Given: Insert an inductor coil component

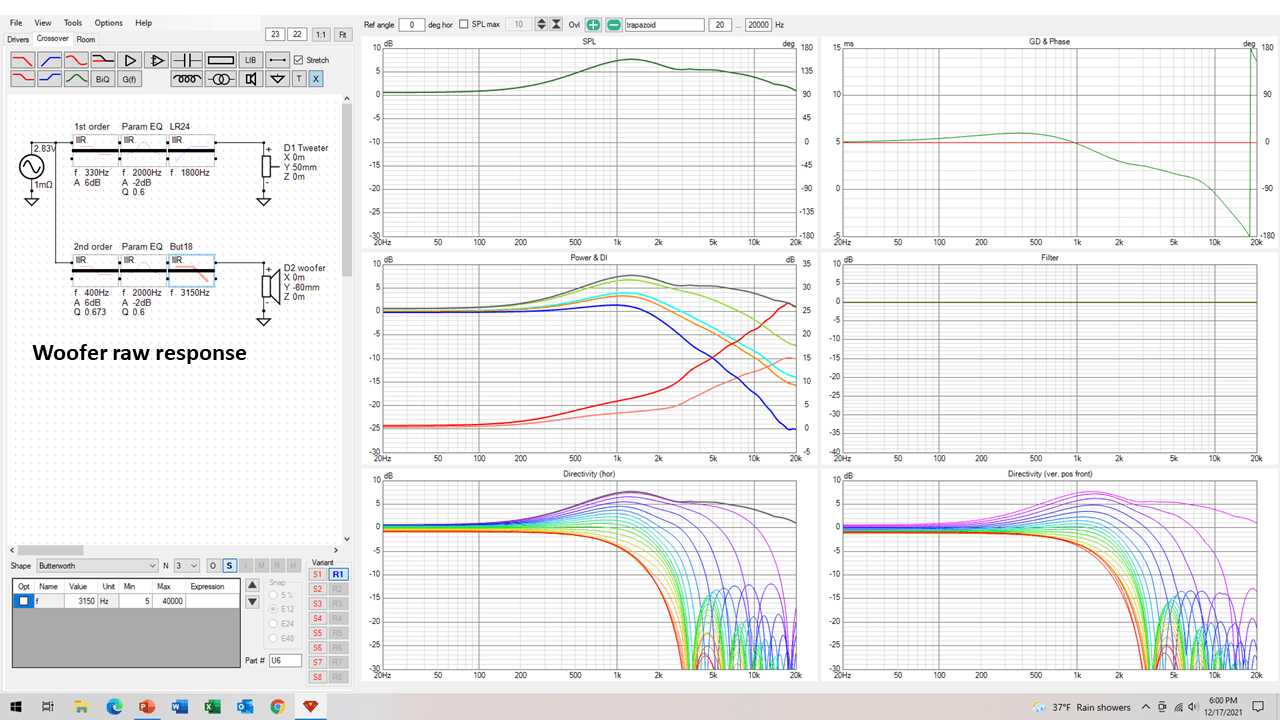Looking at the screenshot, I should [x=187, y=78].
